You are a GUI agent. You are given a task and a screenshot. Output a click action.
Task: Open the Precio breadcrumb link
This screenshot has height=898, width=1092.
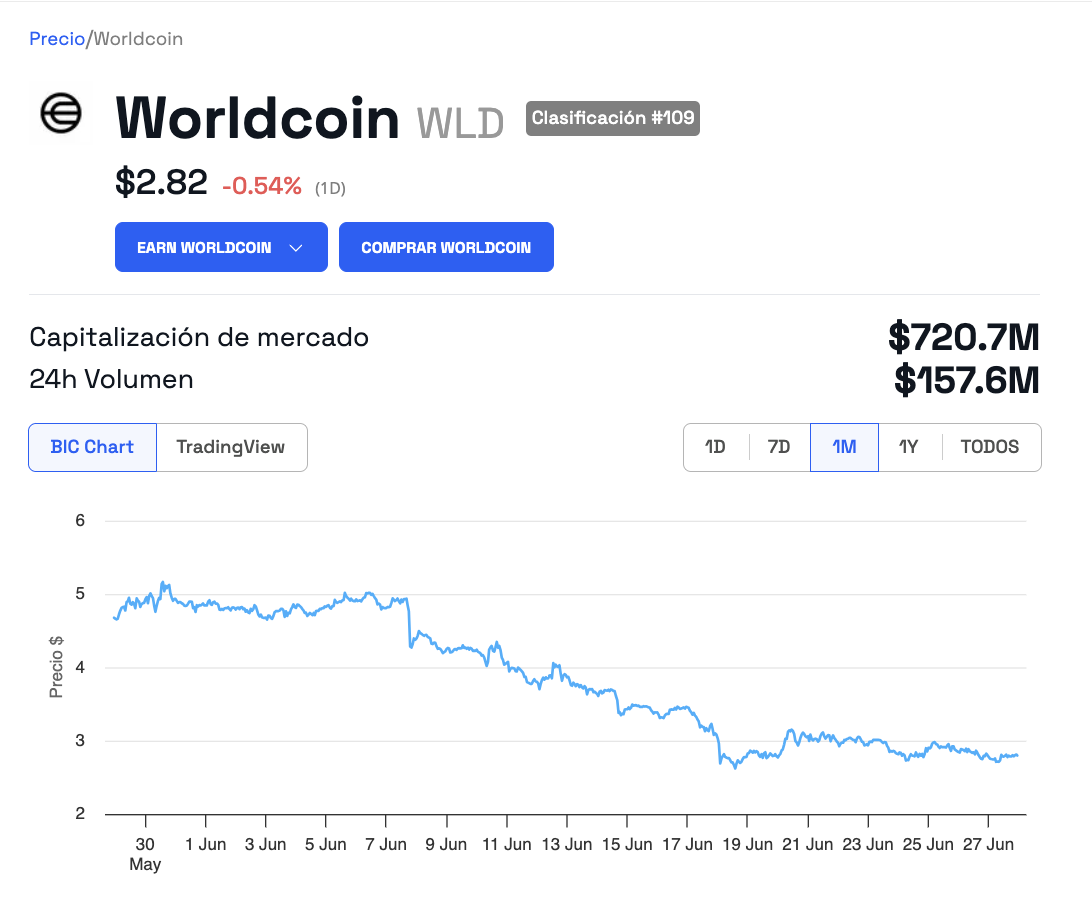click(57, 39)
